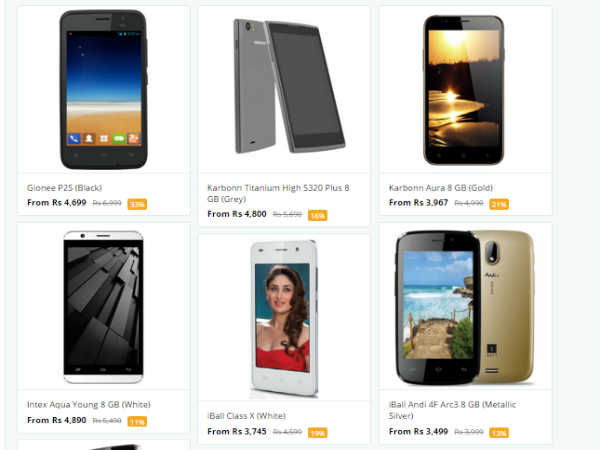Open Intex Aqua Young 8 GB (White) link
The image size is (600, 450).
89,404
